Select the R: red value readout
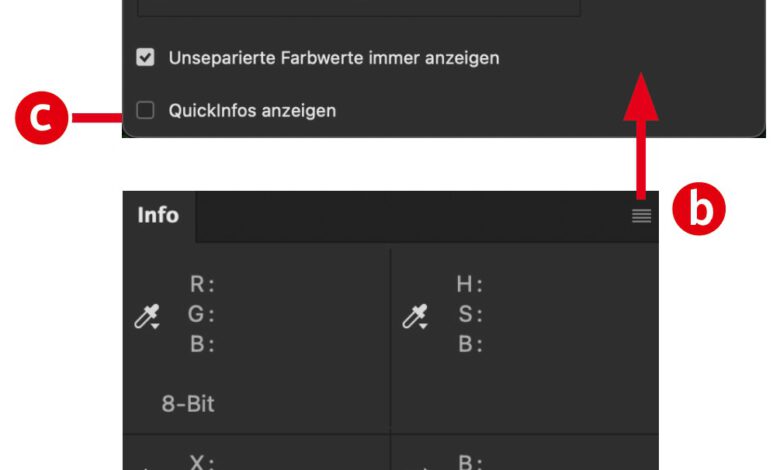The image size is (780, 470). (202, 285)
